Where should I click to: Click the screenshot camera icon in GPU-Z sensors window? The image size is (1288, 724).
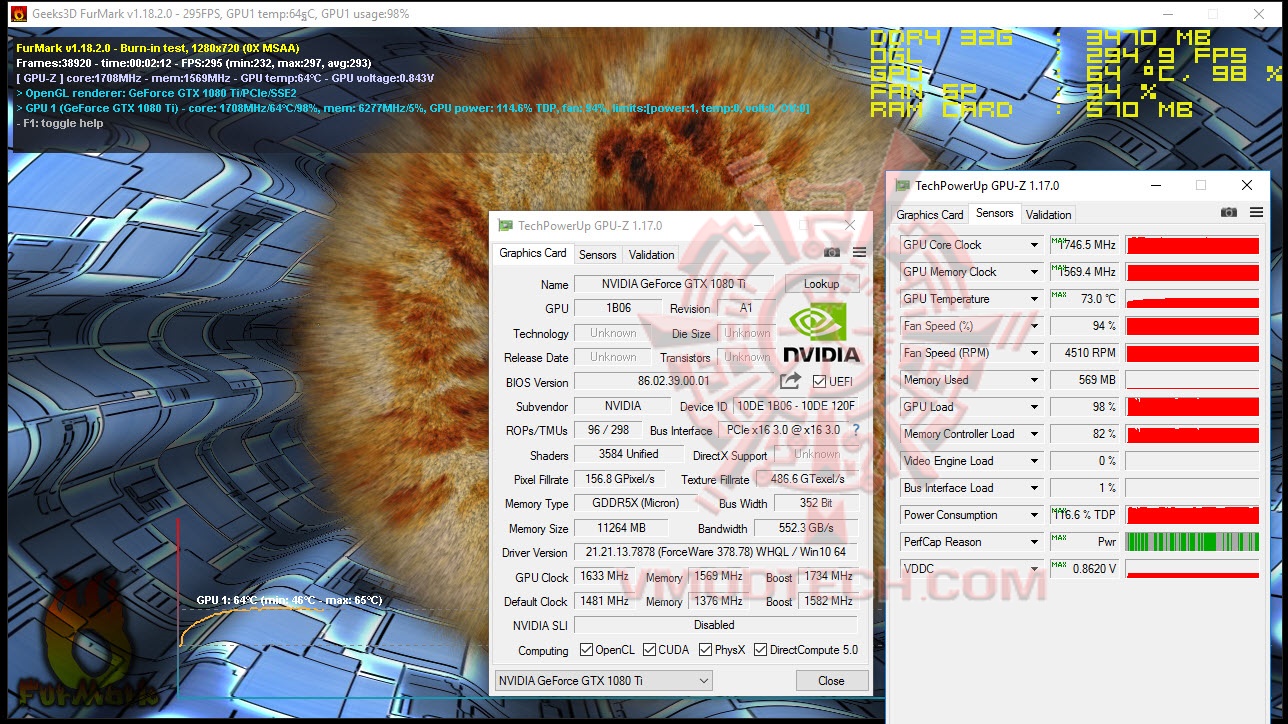tap(1229, 213)
